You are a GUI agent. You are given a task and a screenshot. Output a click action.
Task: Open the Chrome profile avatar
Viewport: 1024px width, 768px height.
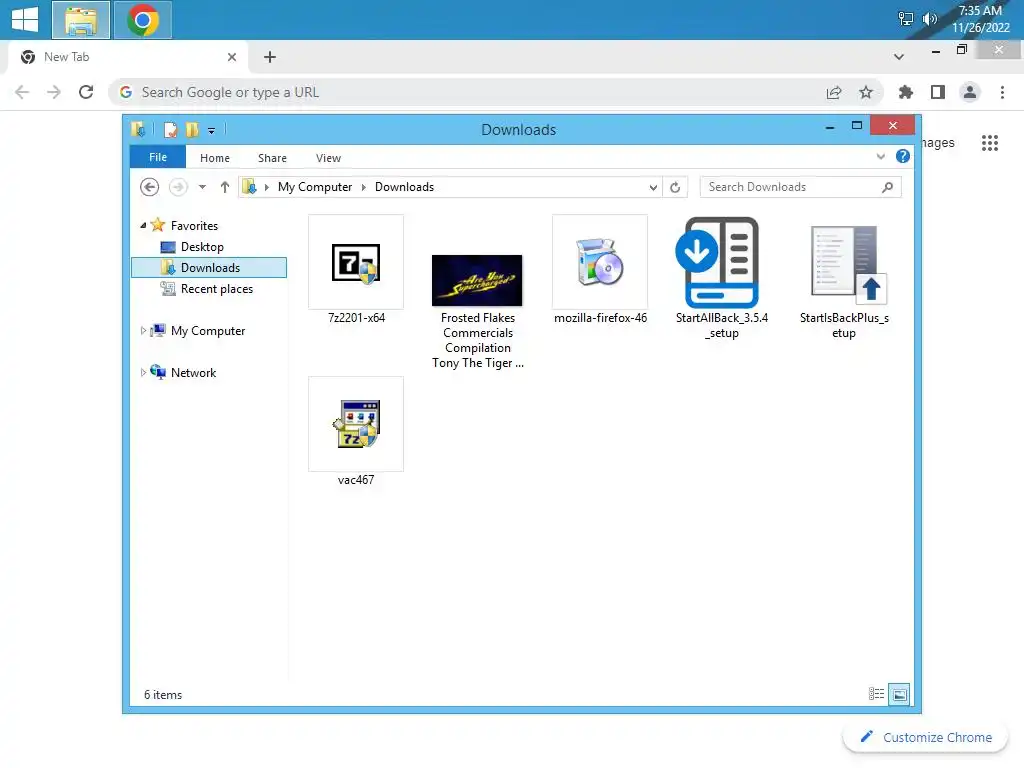coord(970,92)
